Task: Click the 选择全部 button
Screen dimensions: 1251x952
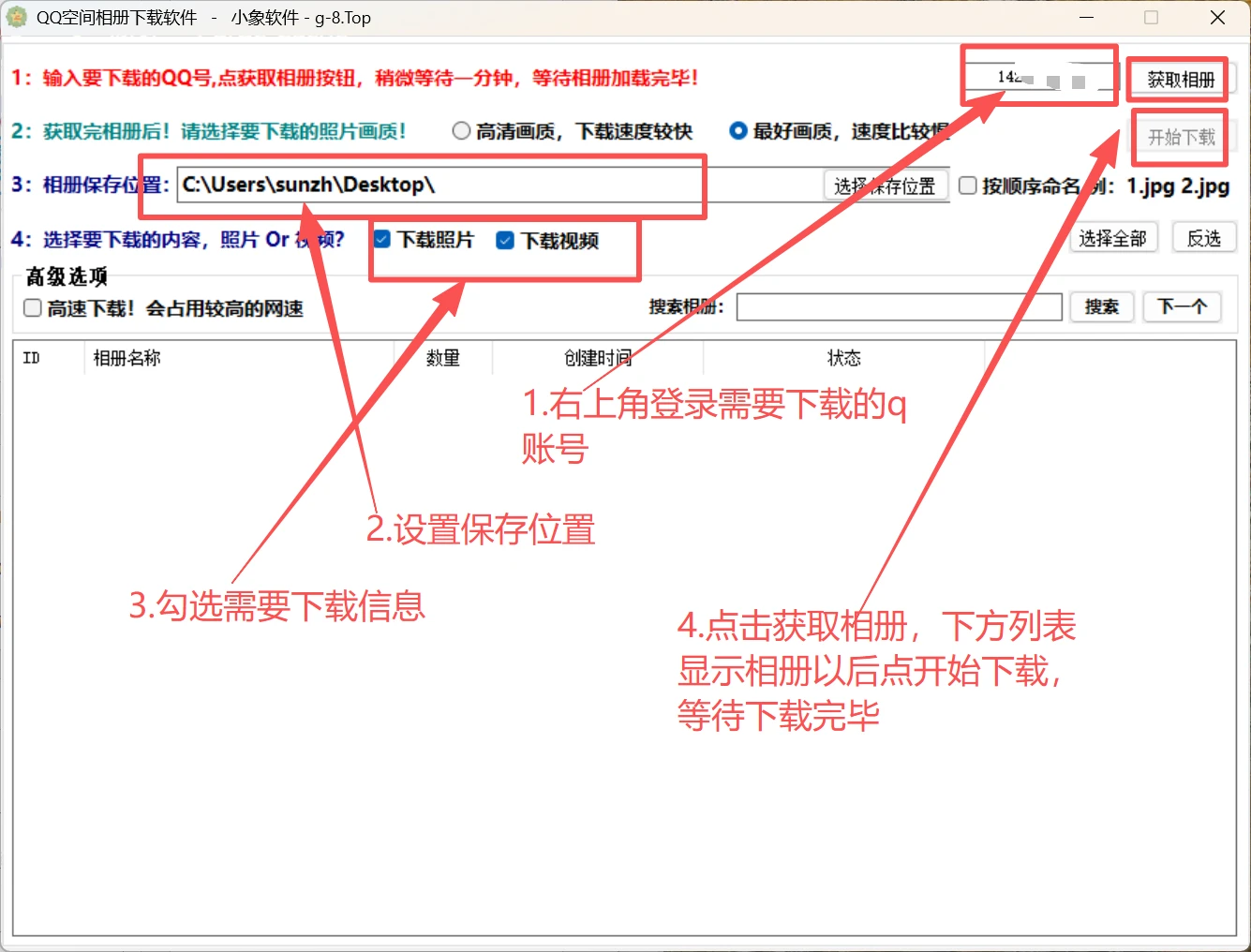Action: (1113, 238)
